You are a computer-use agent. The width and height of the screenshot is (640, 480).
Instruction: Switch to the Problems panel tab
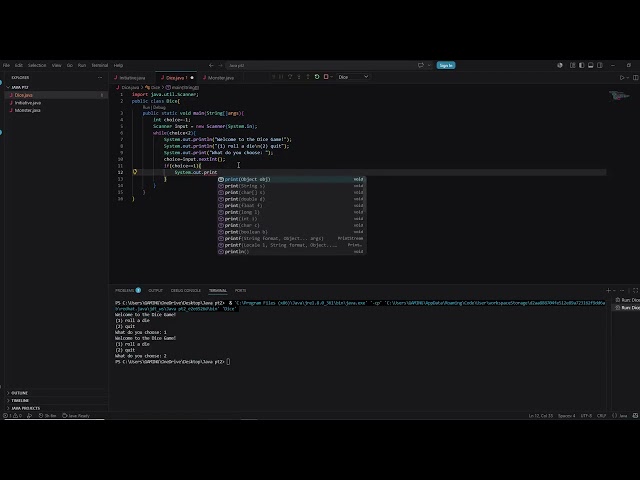[x=128, y=290]
